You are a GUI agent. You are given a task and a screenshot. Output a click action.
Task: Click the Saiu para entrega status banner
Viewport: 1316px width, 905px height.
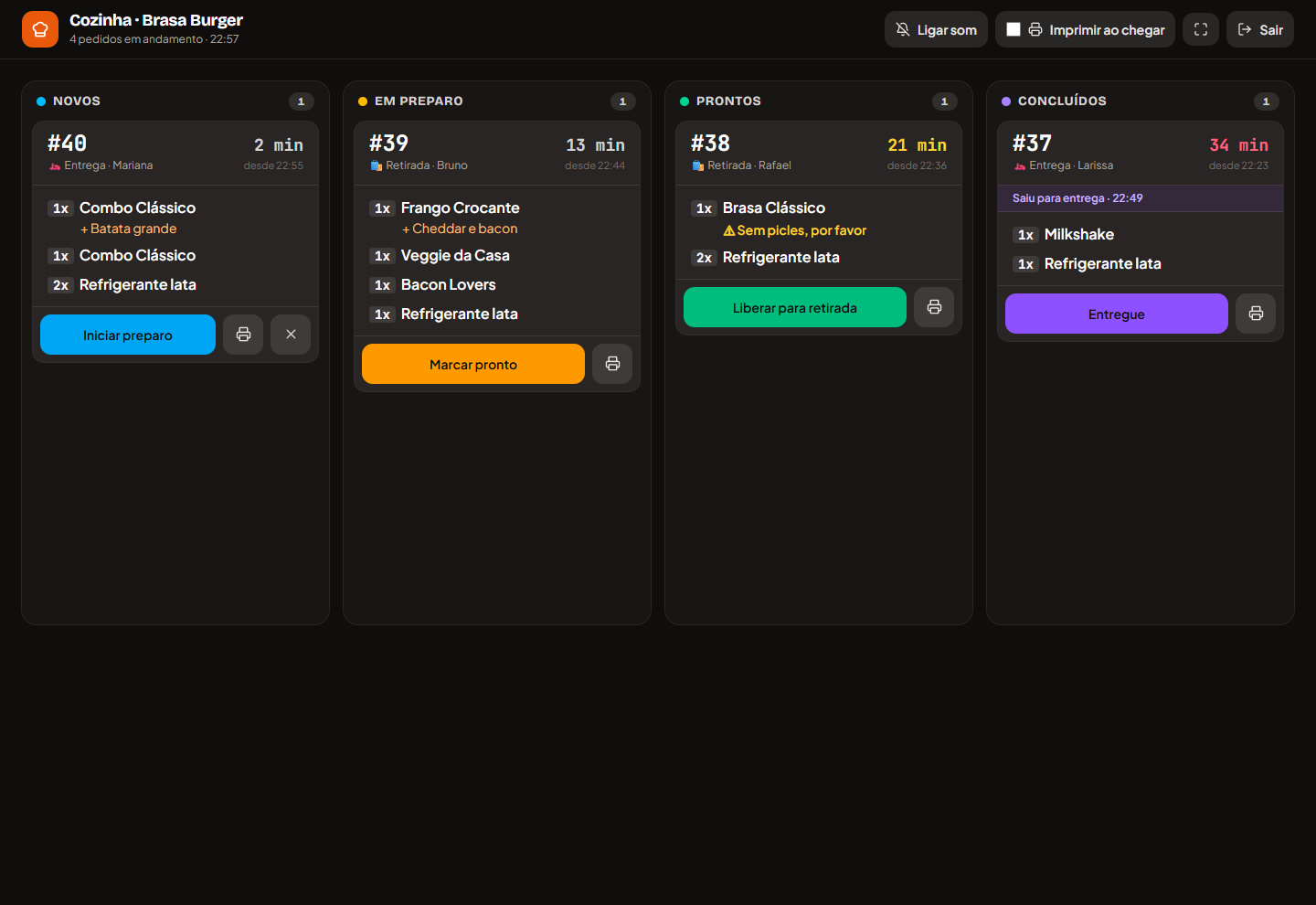coord(1141,198)
